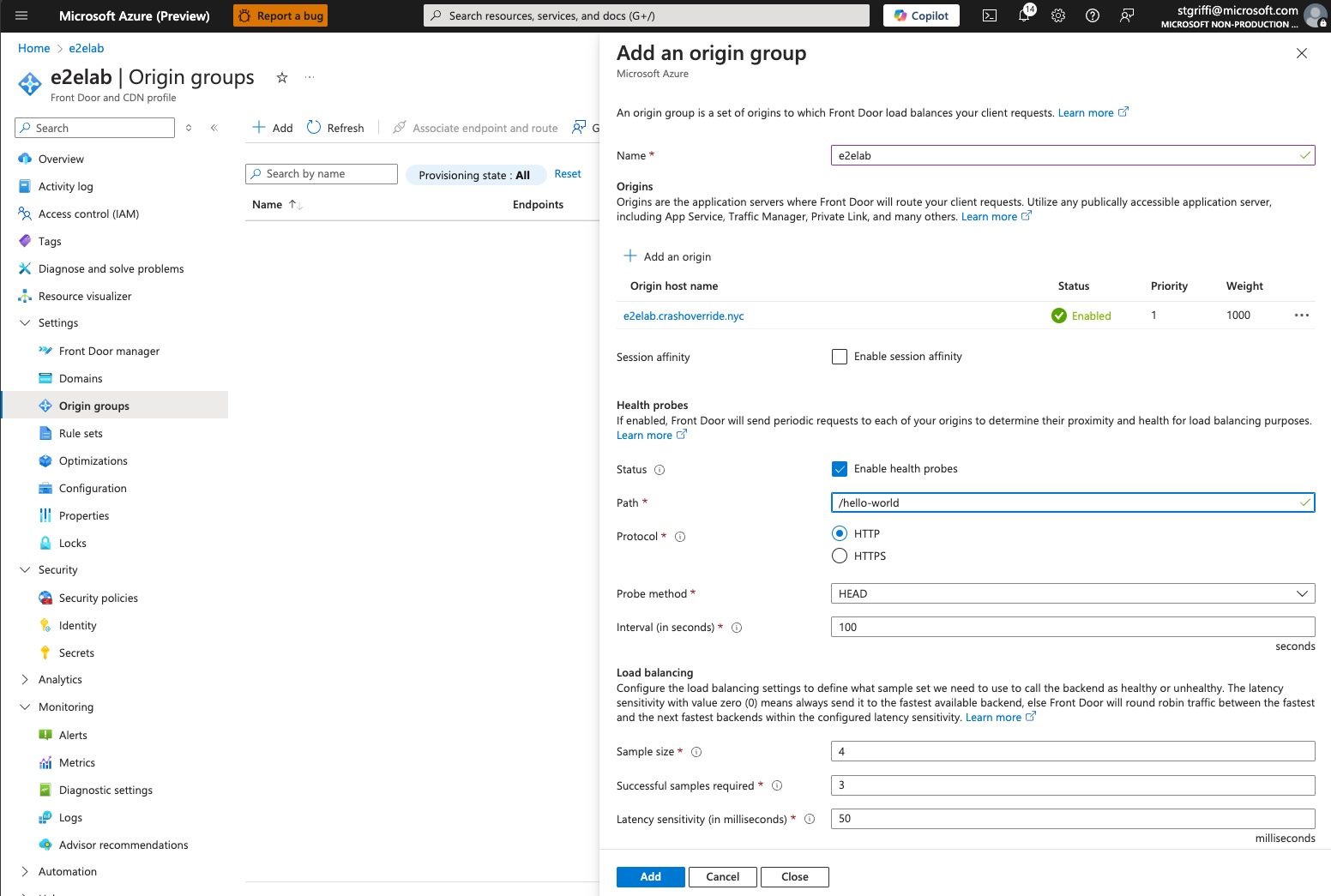Open the Cloud Shell terminal
Viewport: 1331px width, 896px height.
pos(990,15)
